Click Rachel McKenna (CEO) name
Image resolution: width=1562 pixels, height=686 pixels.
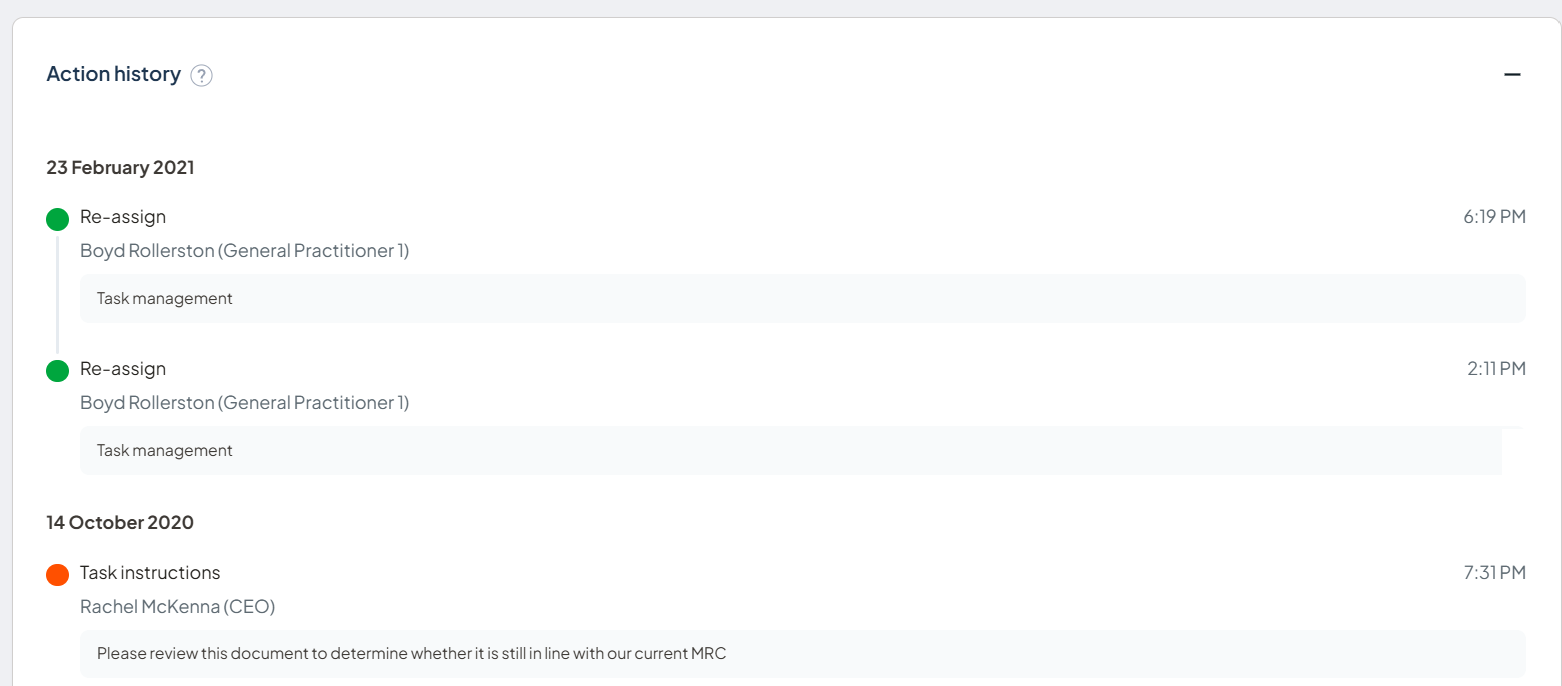(x=177, y=607)
